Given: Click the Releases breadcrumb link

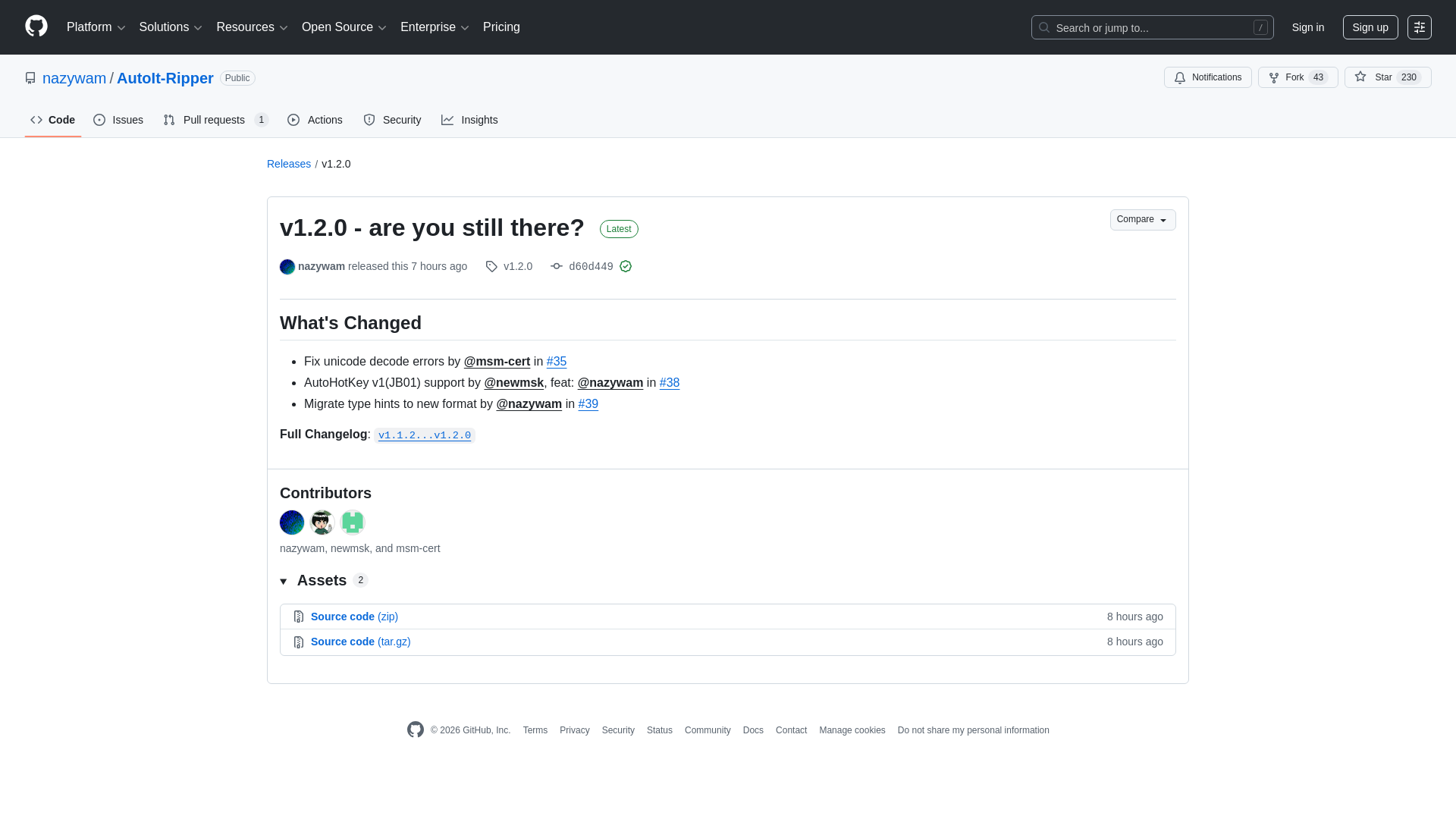Looking at the screenshot, I should click(x=288, y=164).
